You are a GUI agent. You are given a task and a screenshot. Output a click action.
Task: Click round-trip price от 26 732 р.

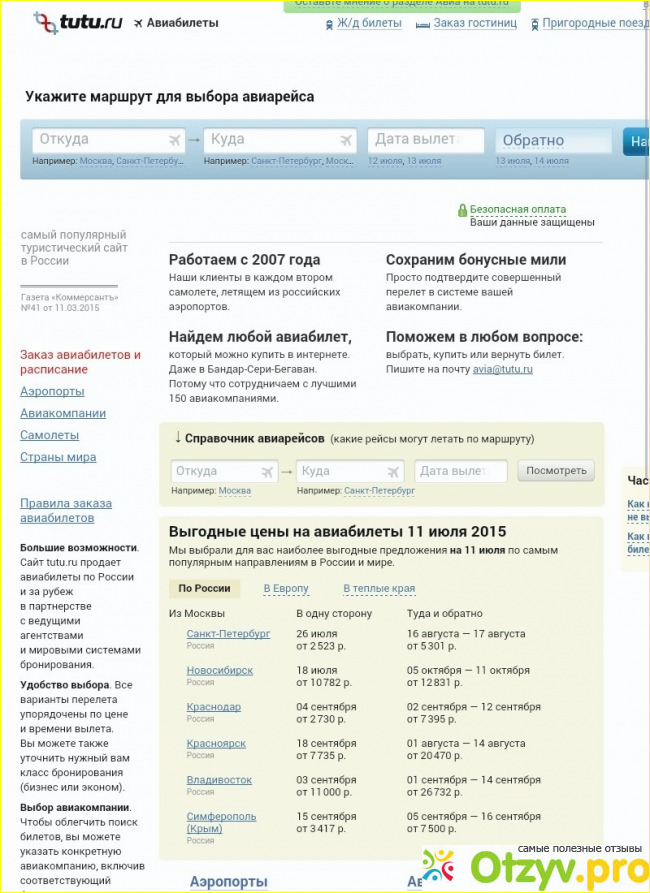point(435,792)
